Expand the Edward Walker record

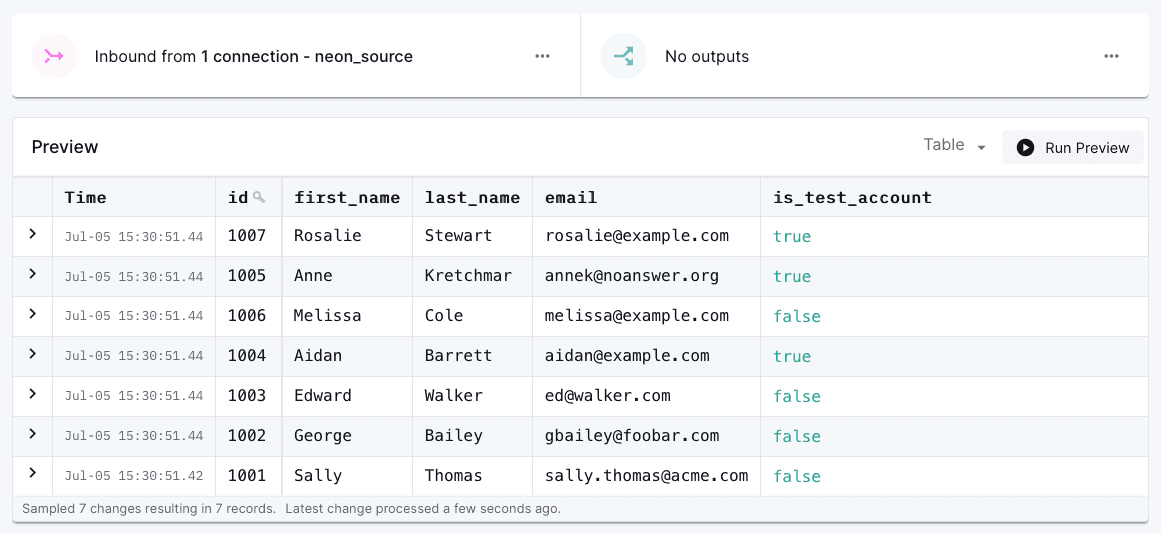[33, 394]
